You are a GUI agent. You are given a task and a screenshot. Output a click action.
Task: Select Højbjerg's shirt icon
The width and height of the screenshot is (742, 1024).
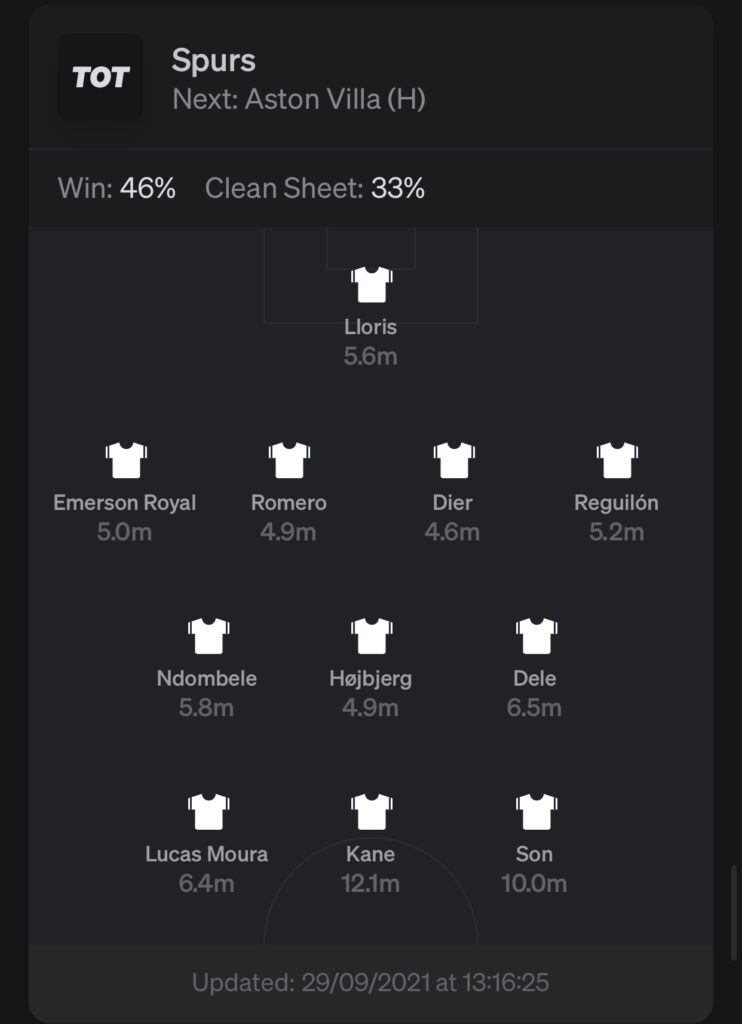(x=371, y=635)
